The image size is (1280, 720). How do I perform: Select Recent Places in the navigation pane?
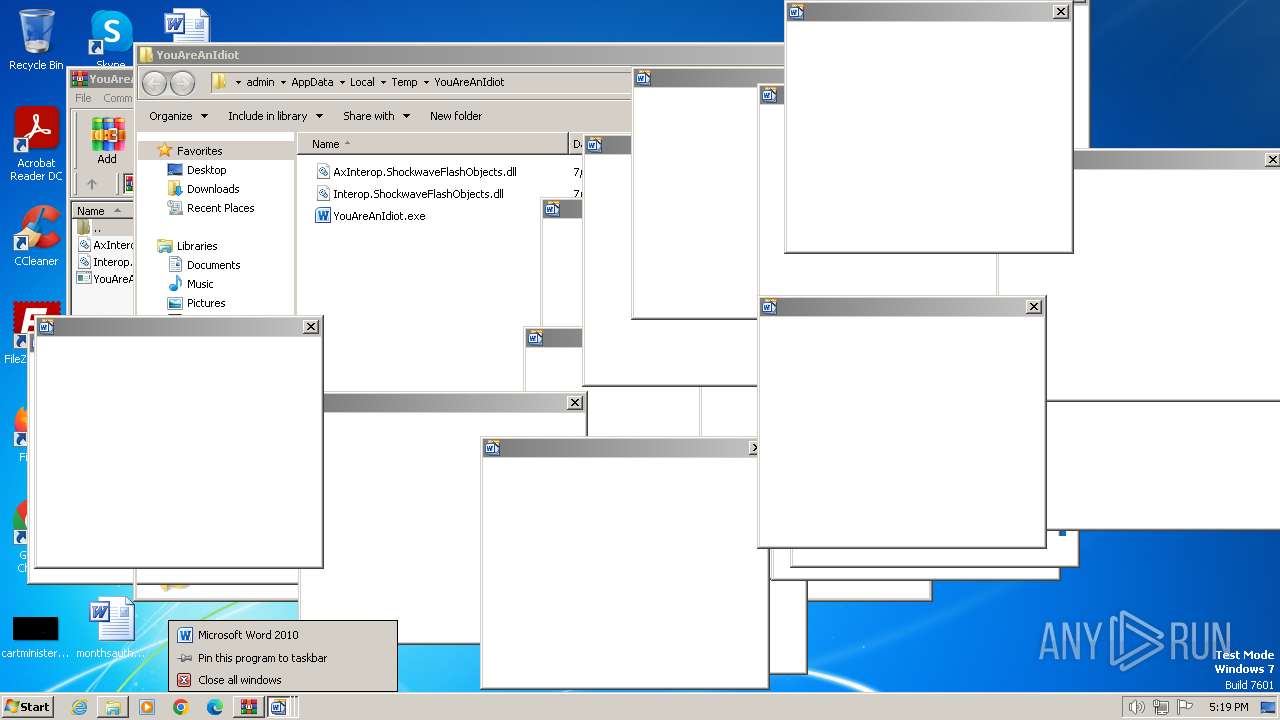[x=211, y=208]
